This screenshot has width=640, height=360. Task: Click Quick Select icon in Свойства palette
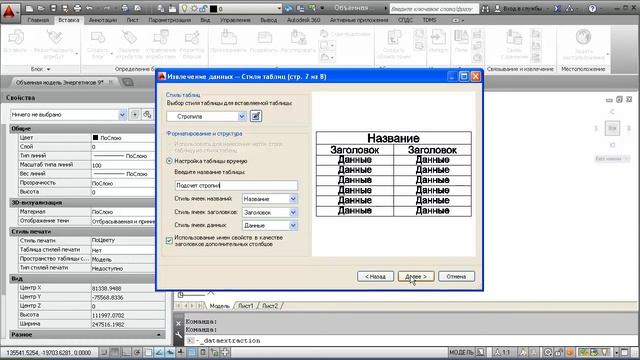[147, 115]
